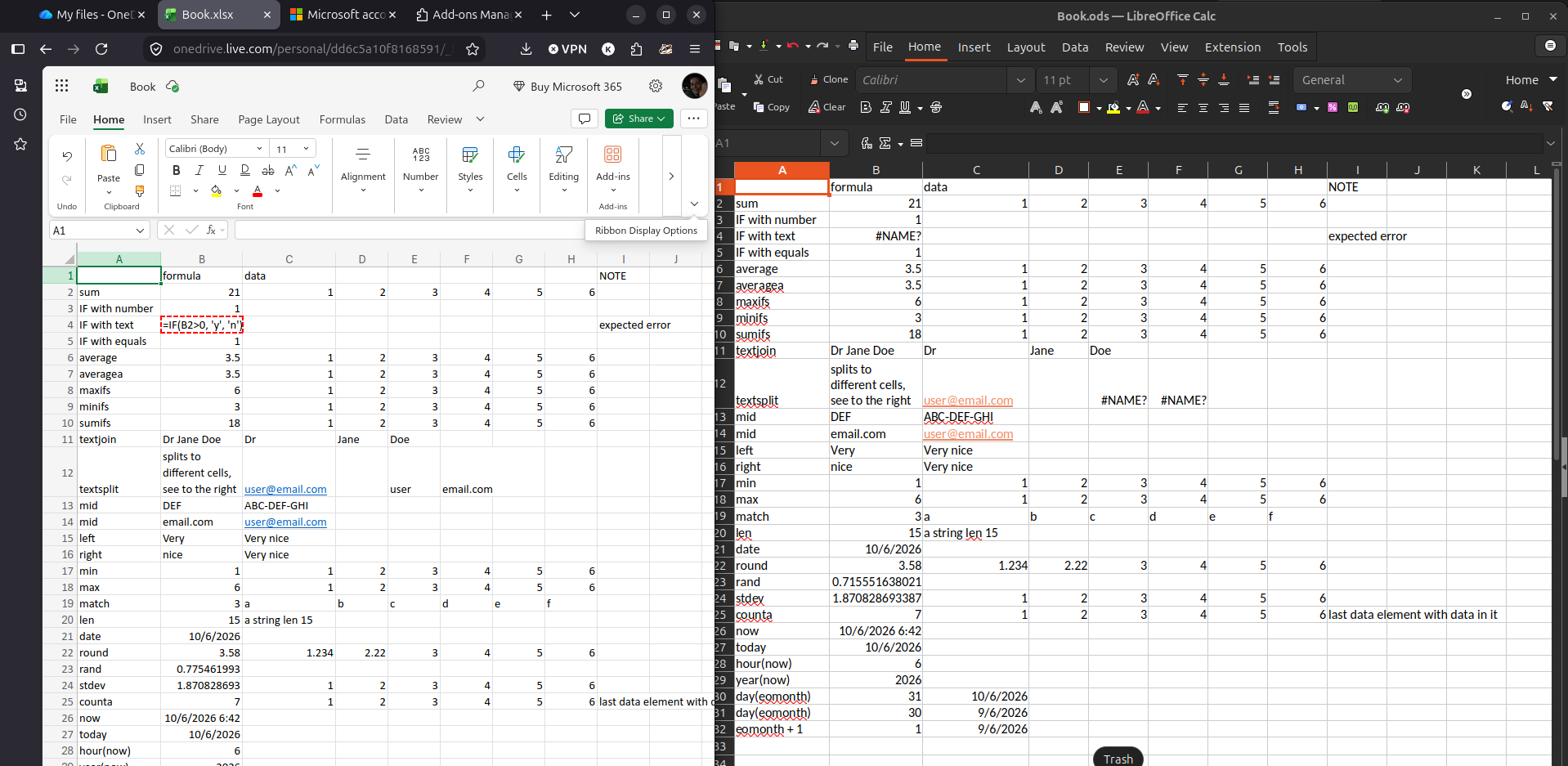Toggle strikethrough in LibreOffice toolbar

[x=936, y=107]
